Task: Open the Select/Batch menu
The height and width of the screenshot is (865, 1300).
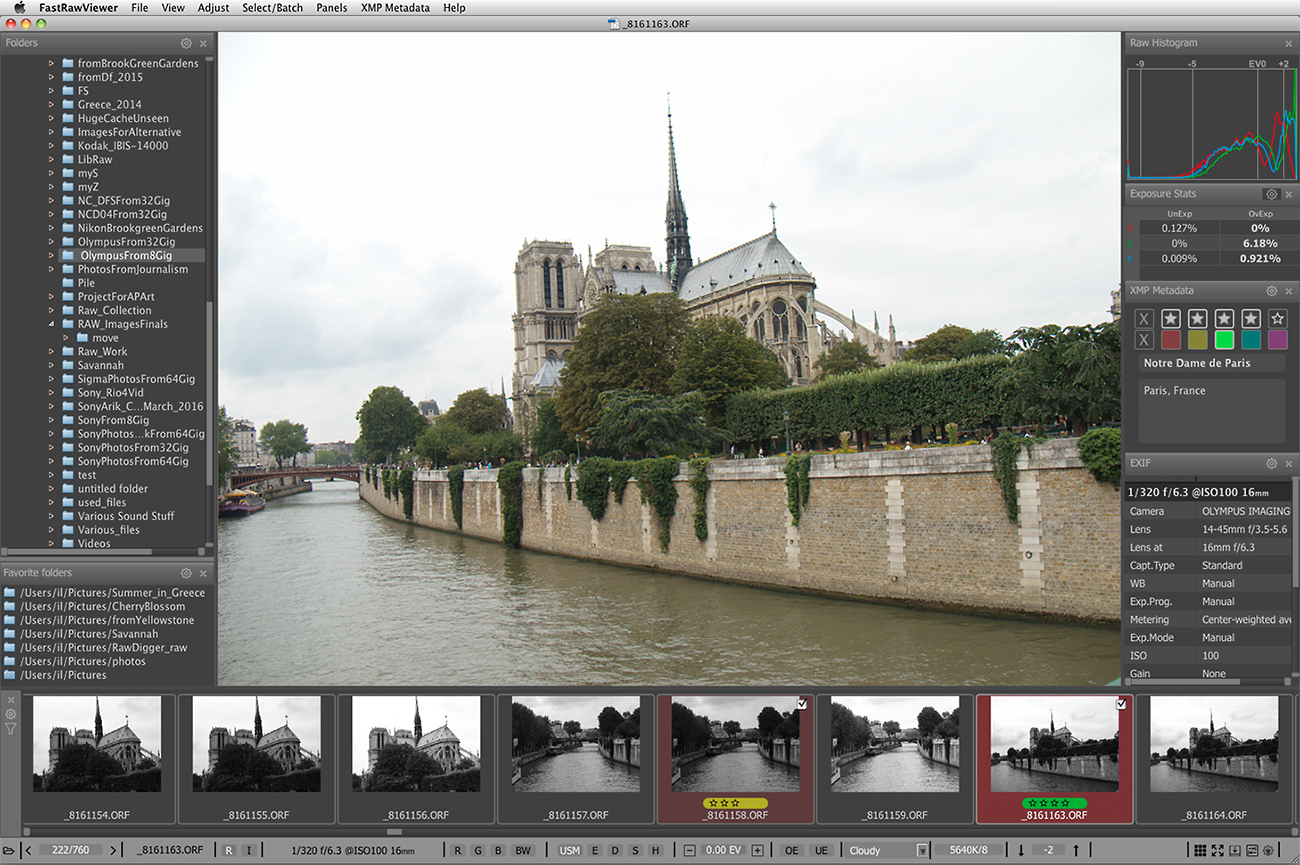Action: pyautogui.click(x=272, y=8)
